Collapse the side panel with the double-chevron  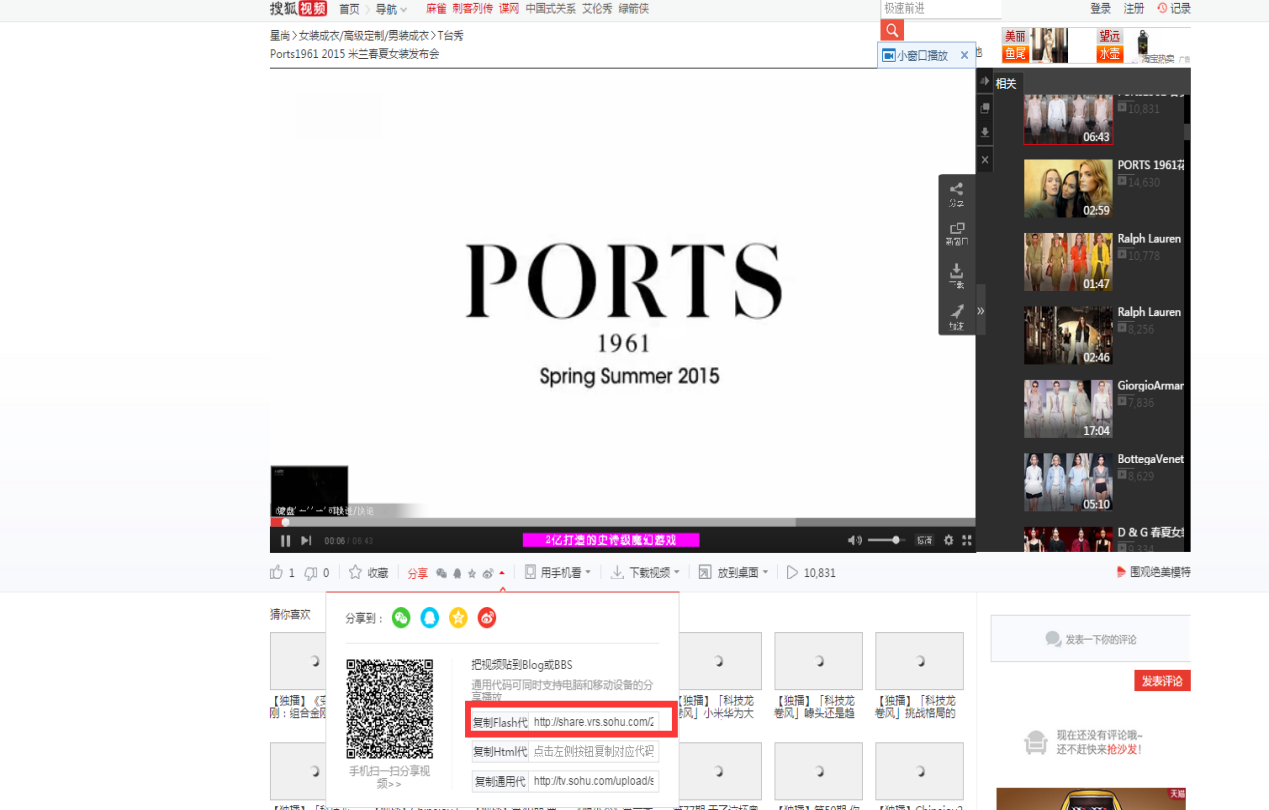981,311
